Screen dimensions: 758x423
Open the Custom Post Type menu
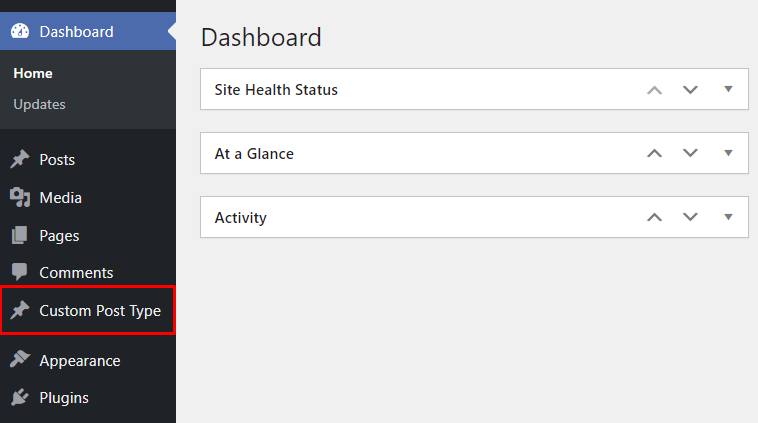pos(100,311)
